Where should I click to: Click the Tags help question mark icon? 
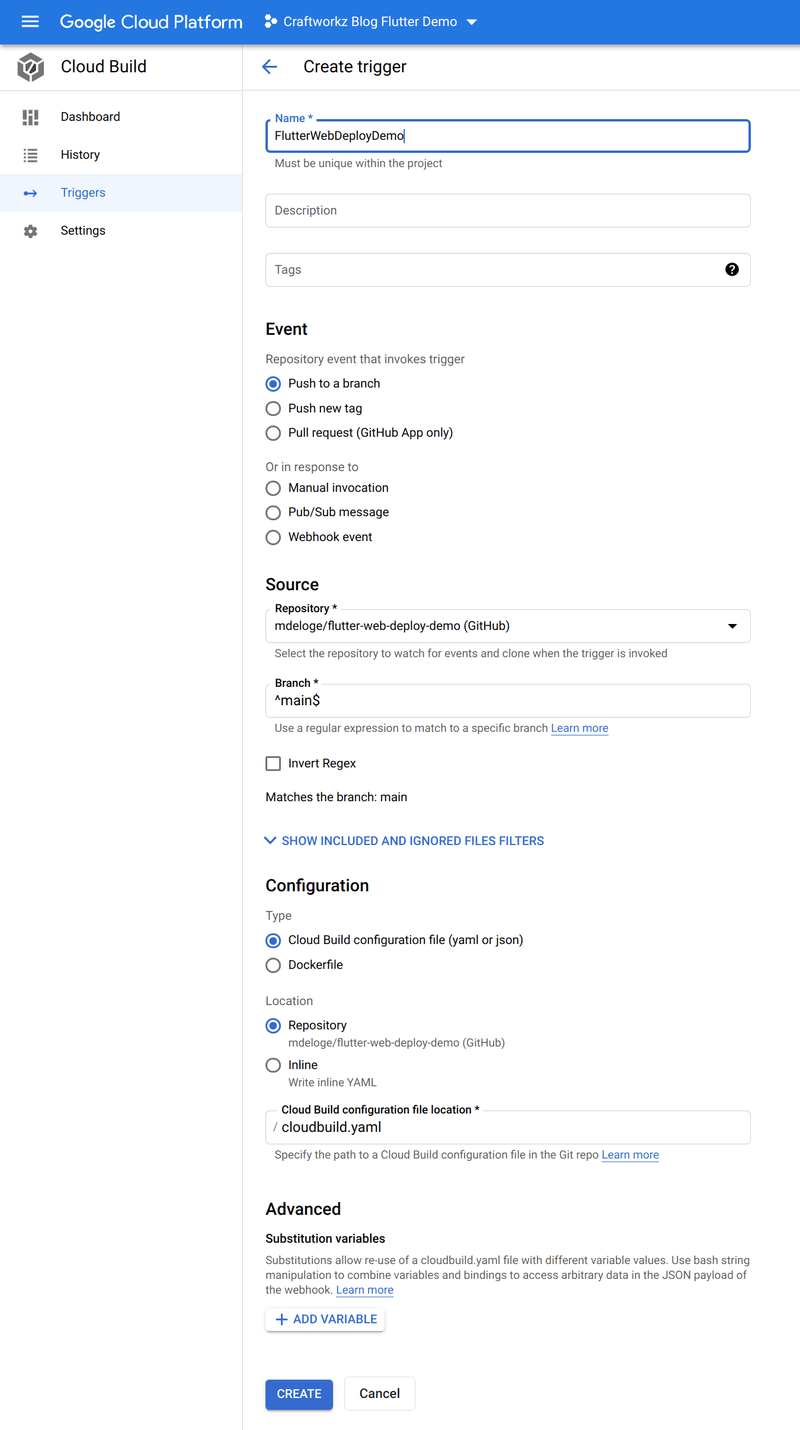(x=732, y=269)
